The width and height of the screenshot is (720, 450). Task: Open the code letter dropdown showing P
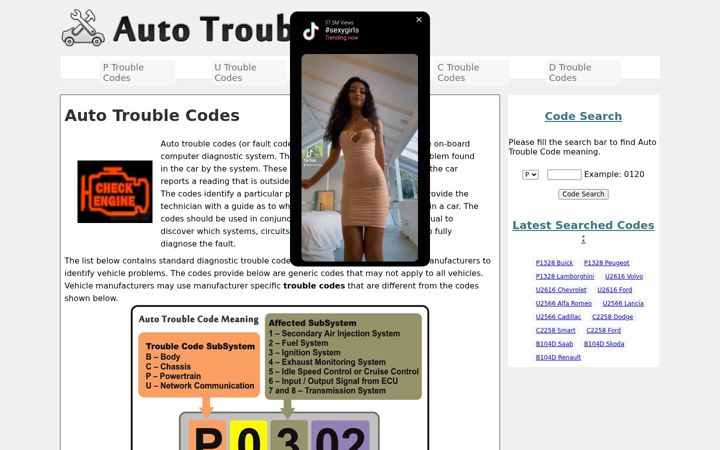[x=530, y=174]
